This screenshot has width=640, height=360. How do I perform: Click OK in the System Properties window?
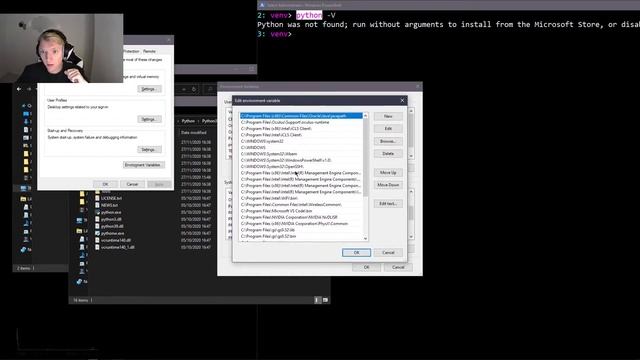coord(105,184)
